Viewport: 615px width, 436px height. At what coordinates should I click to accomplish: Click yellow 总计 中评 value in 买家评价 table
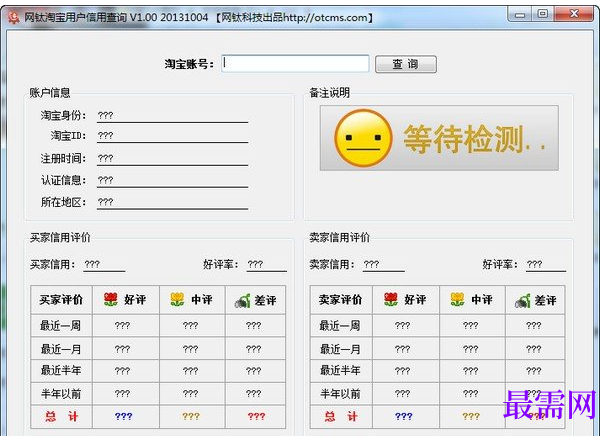191,416
